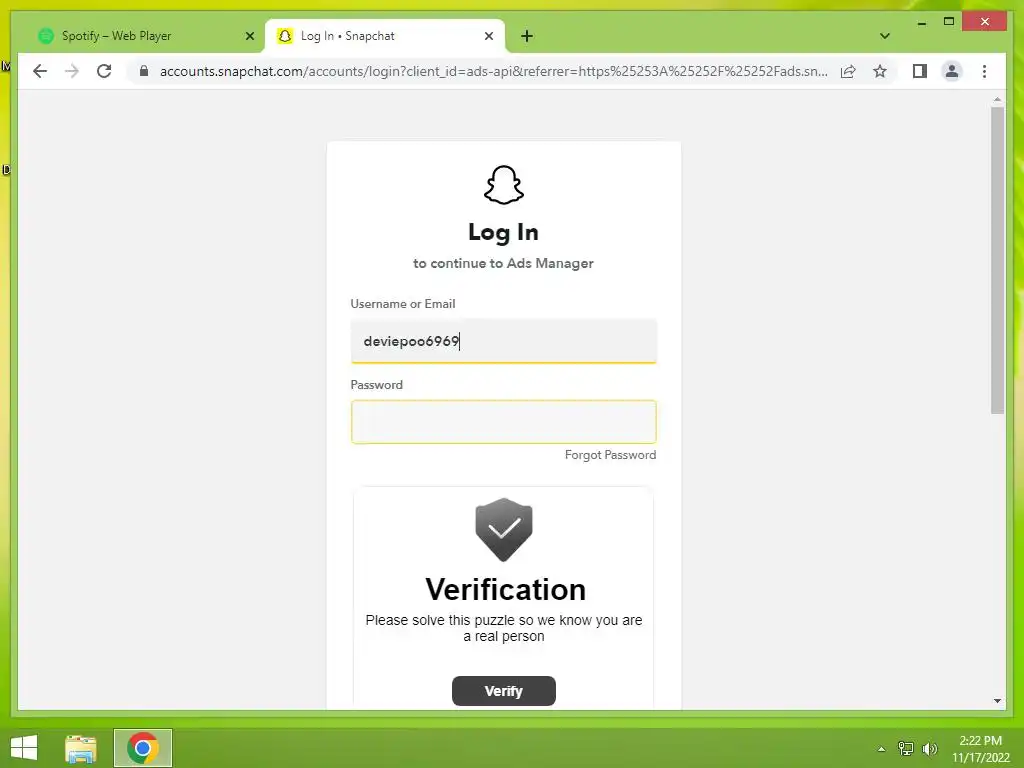The width and height of the screenshot is (1024, 768).
Task: Open the network status tray icon
Action: (906, 748)
